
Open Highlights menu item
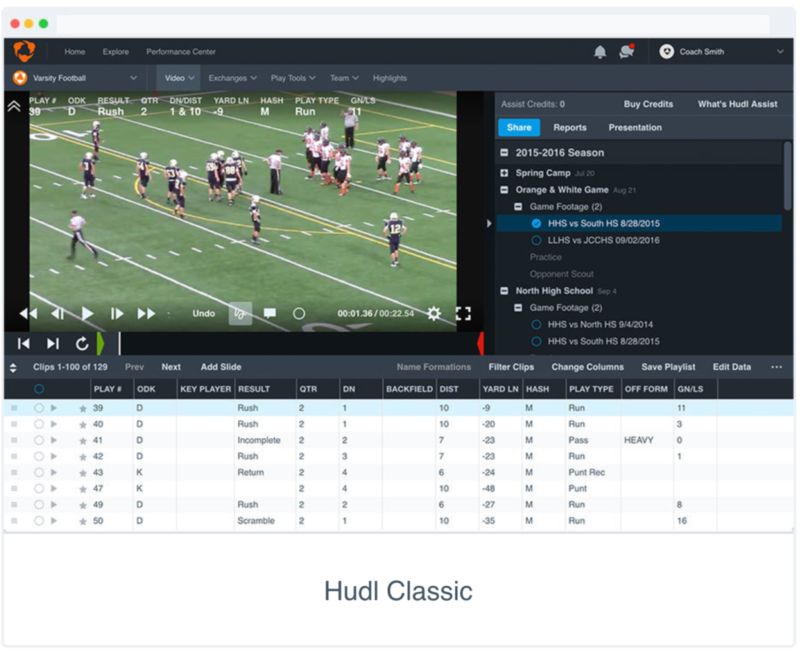[x=390, y=78]
